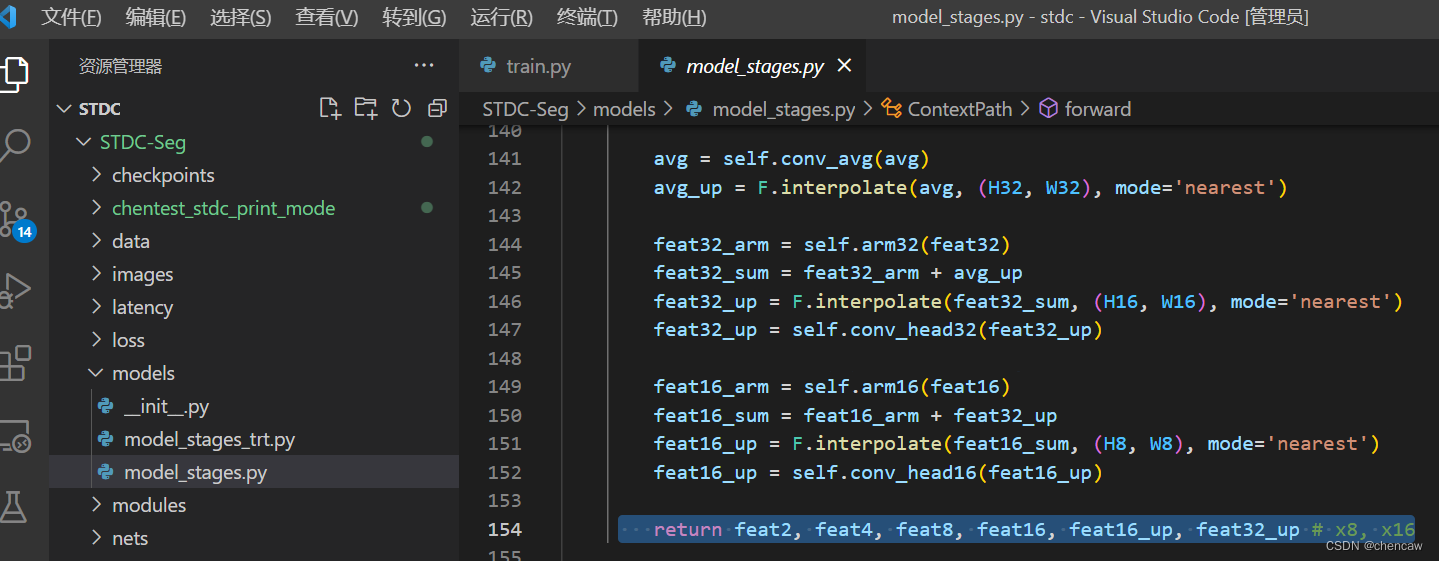Expand the loss folder

(x=96, y=340)
